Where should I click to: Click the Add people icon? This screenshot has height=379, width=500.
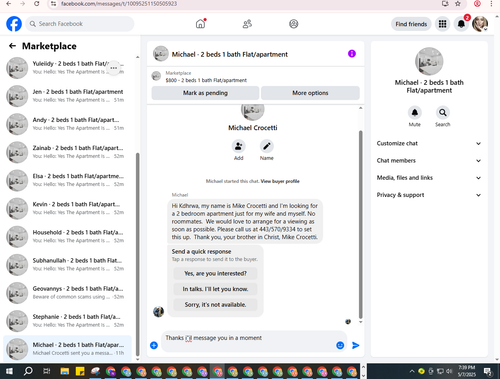239,146
